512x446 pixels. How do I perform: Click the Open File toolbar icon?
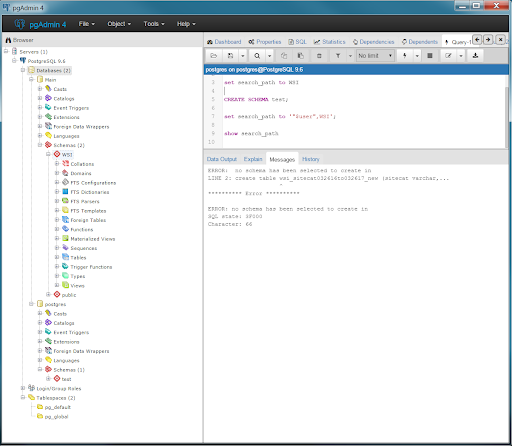point(214,56)
